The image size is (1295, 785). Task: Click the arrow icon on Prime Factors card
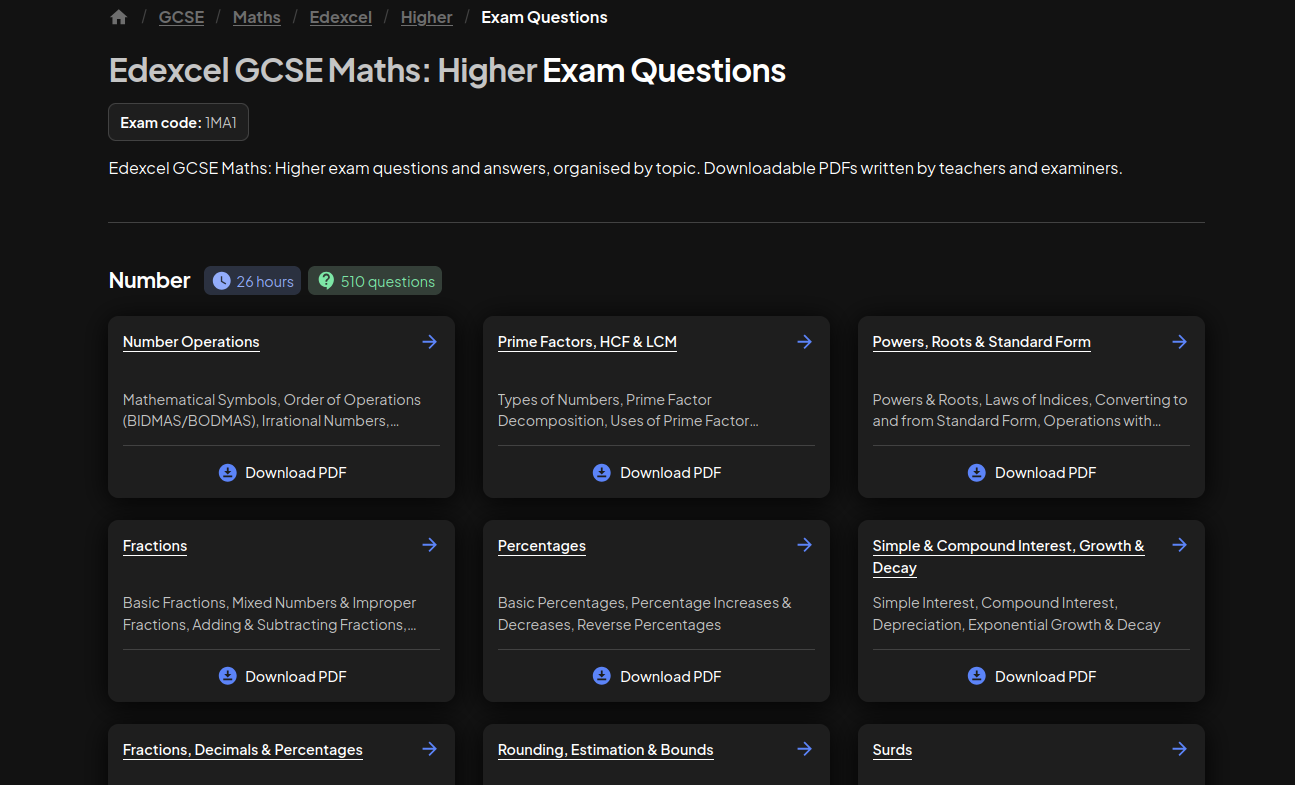point(804,342)
